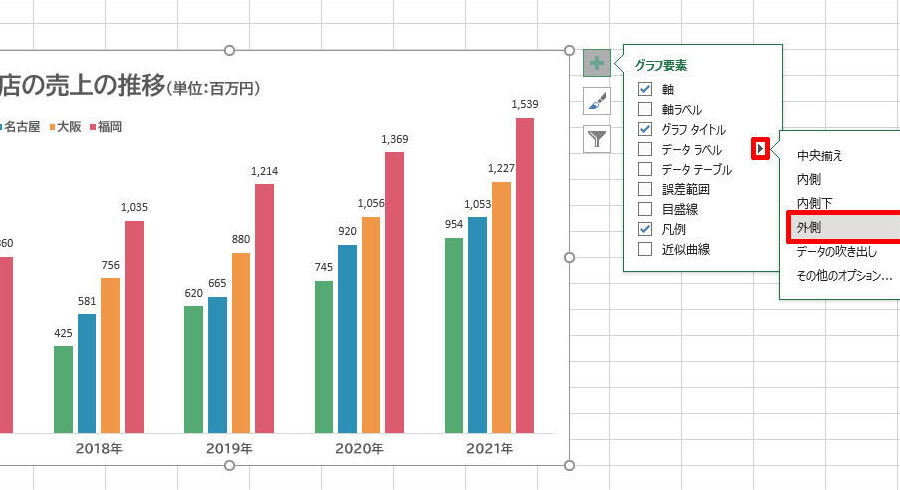900x490 pixels.
Task: Check the 近似曲線 trendline checkbox
Action: point(645,249)
